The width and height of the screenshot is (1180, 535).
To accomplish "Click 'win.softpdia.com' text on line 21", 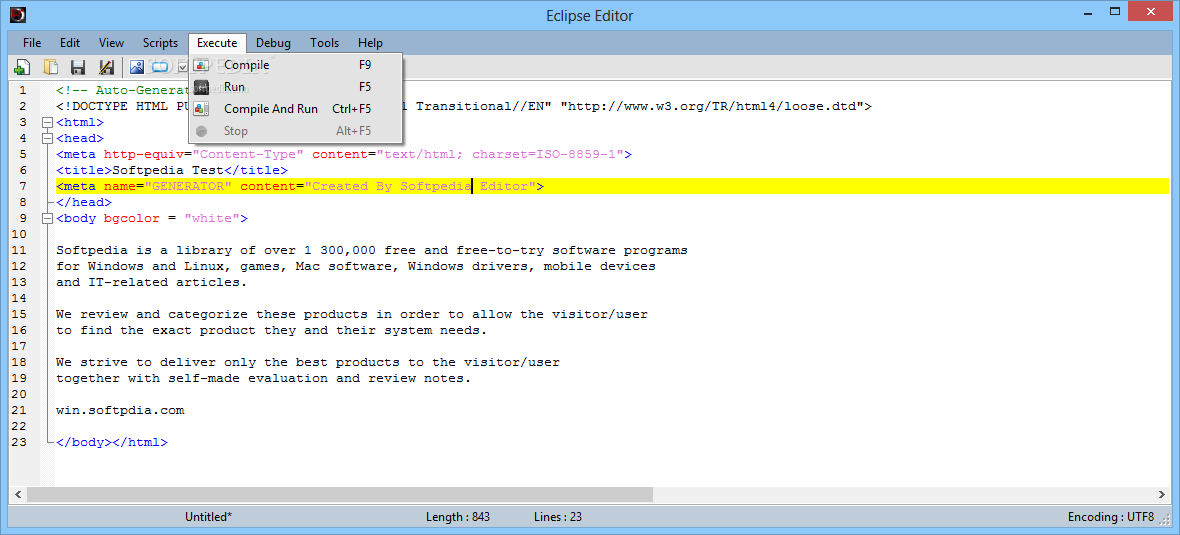I will coord(120,410).
